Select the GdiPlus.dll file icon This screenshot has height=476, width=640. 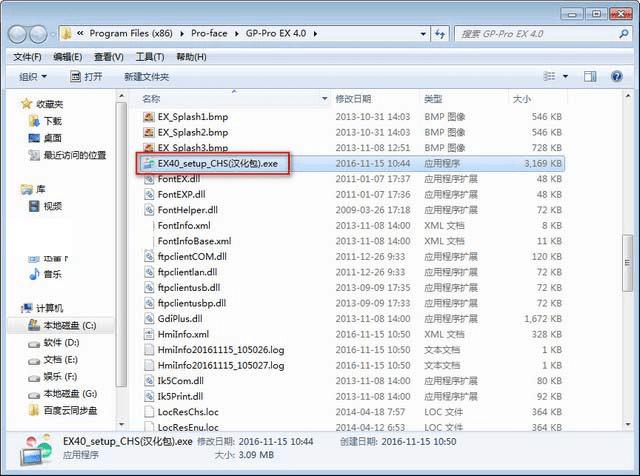[x=149, y=318]
